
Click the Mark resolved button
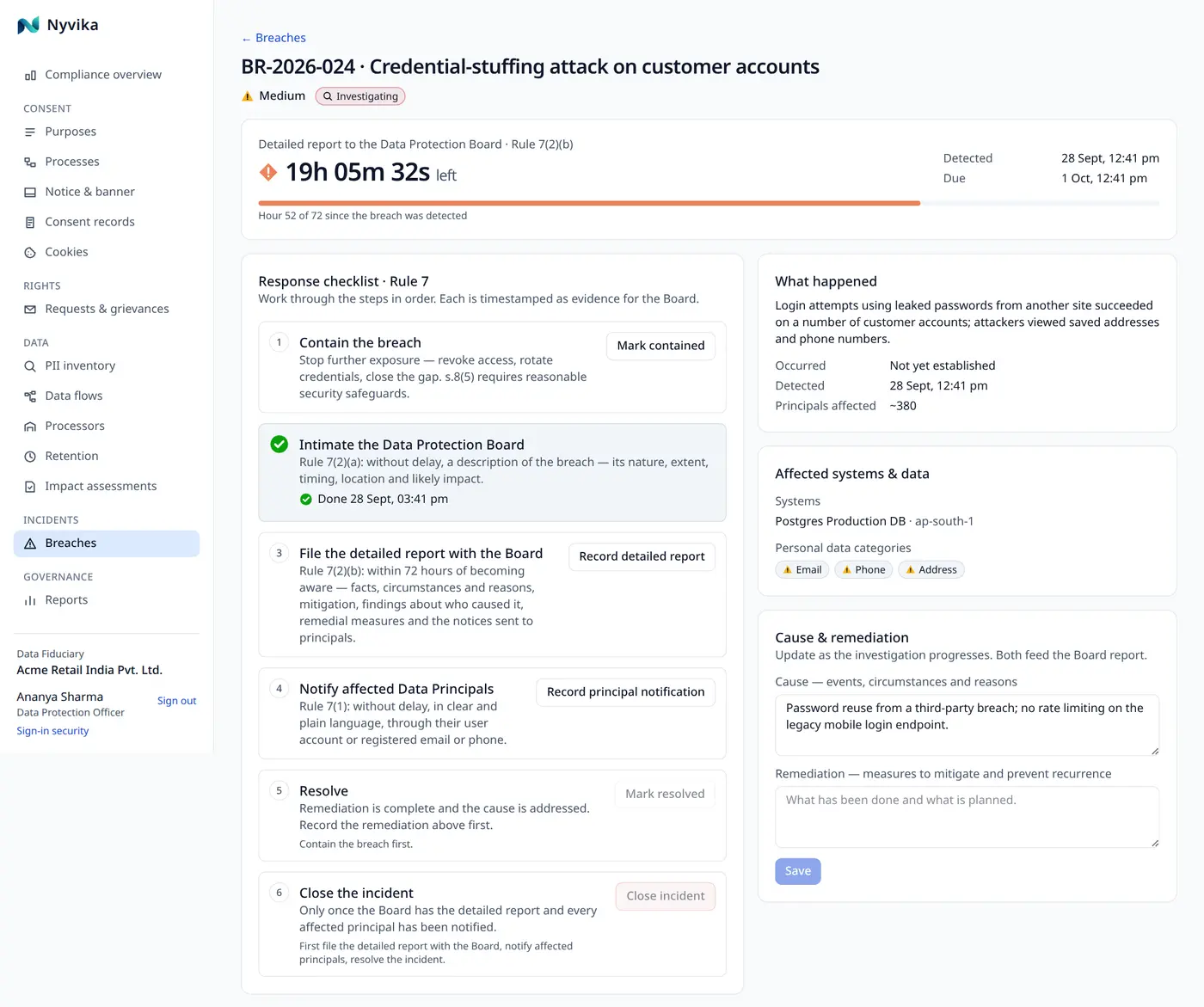(x=665, y=794)
